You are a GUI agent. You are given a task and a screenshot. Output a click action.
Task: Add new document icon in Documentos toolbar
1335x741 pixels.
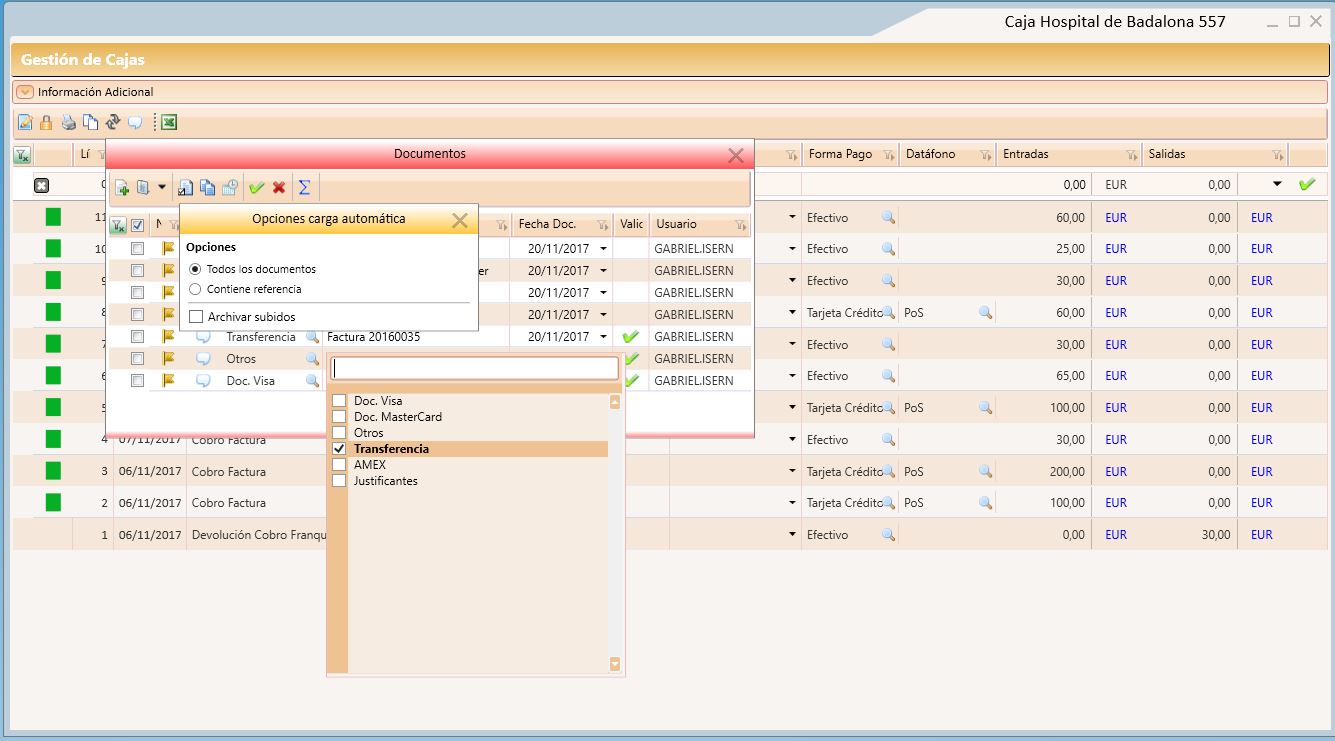(121, 187)
